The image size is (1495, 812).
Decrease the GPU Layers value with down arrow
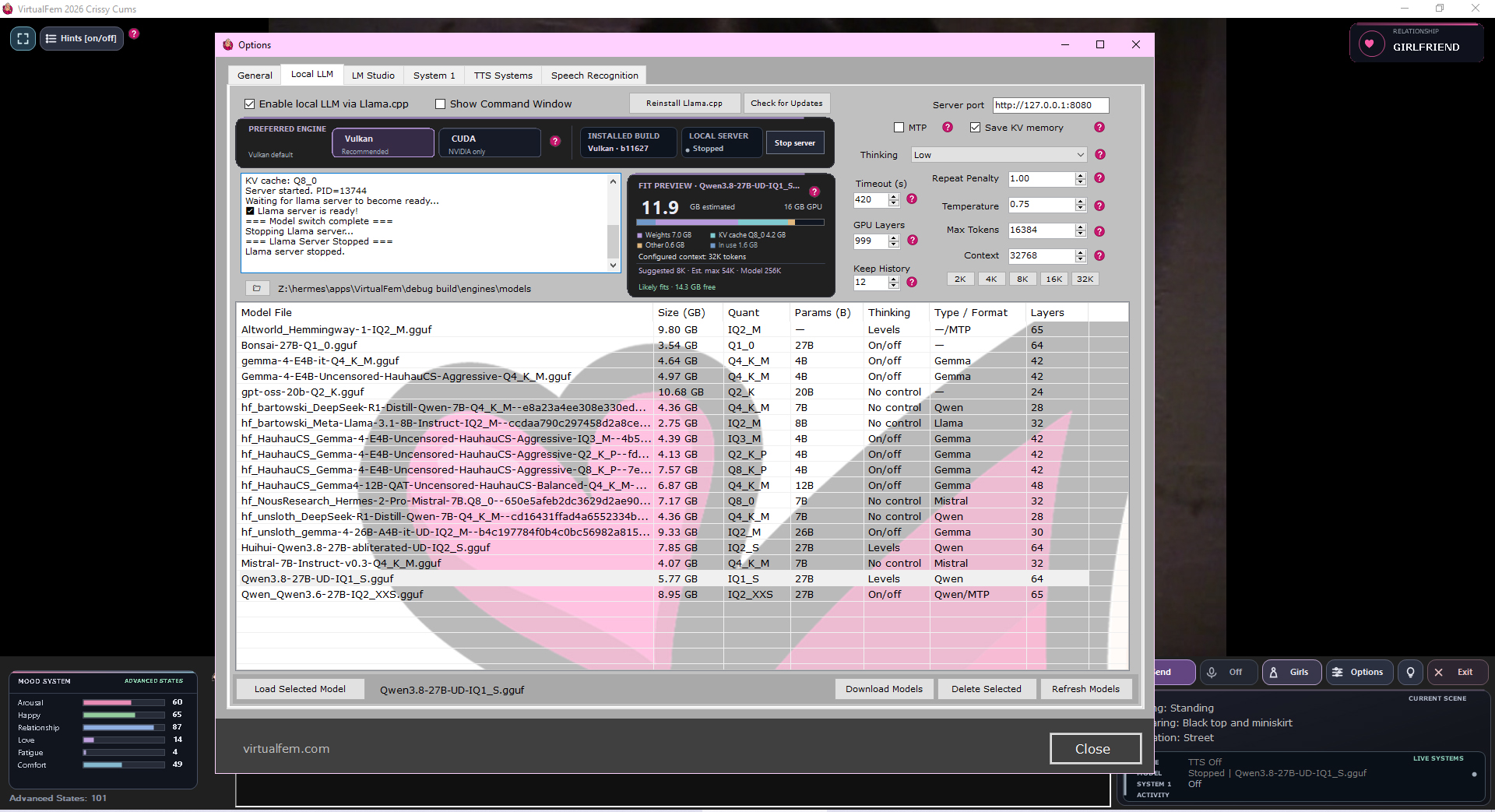(x=893, y=245)
